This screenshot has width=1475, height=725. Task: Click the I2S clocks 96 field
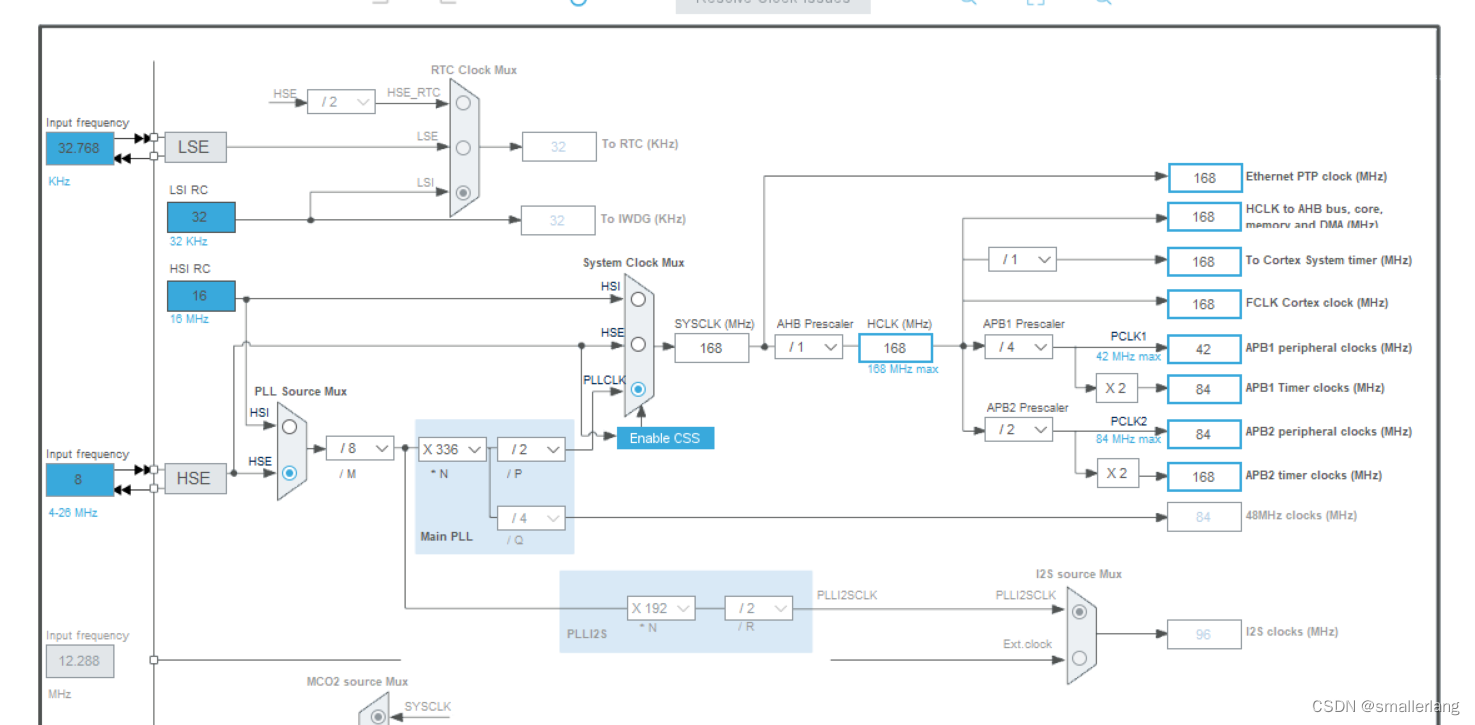[1205, 634]
